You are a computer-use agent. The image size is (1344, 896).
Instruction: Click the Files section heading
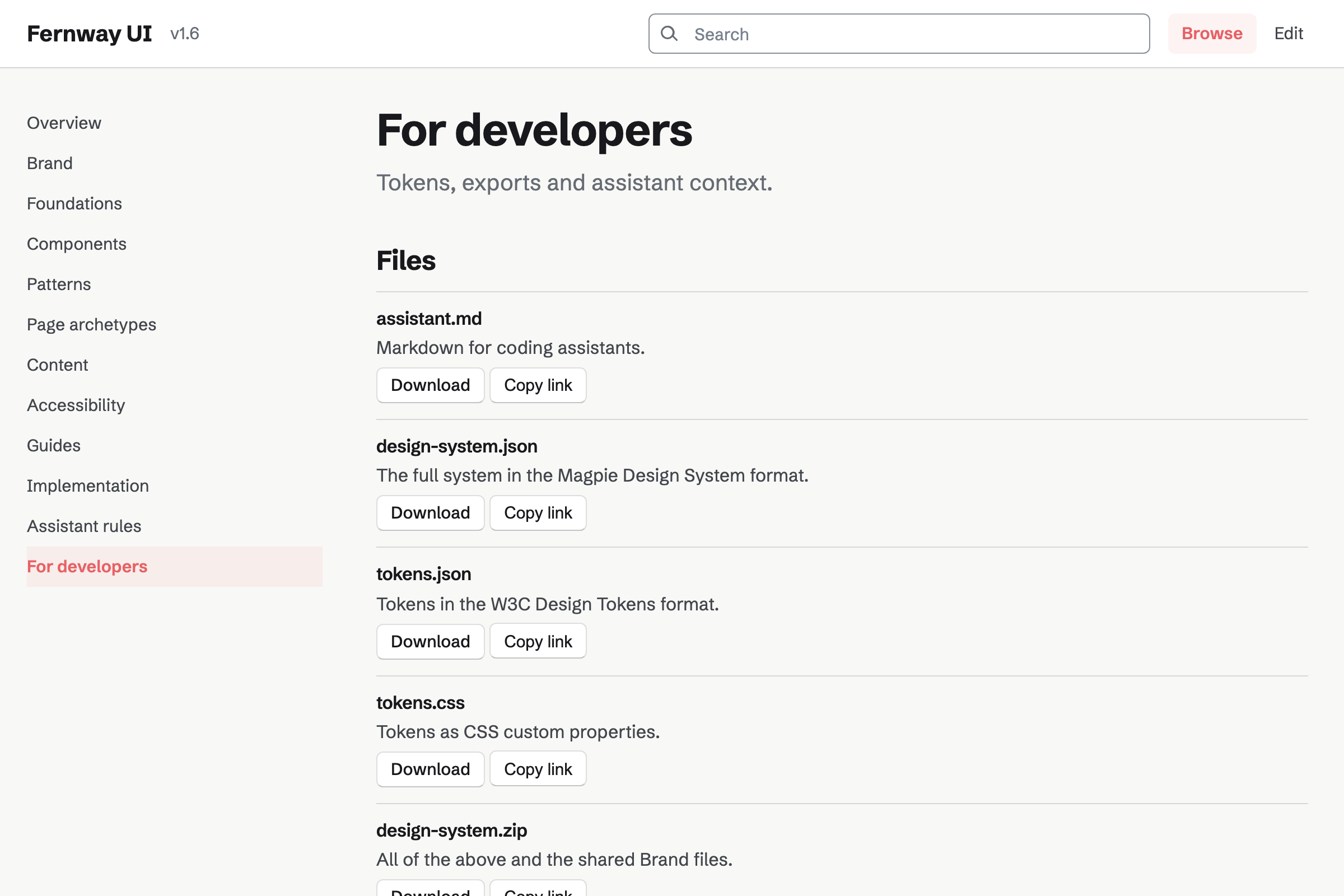pyautogui.click(x=405, y=260)
